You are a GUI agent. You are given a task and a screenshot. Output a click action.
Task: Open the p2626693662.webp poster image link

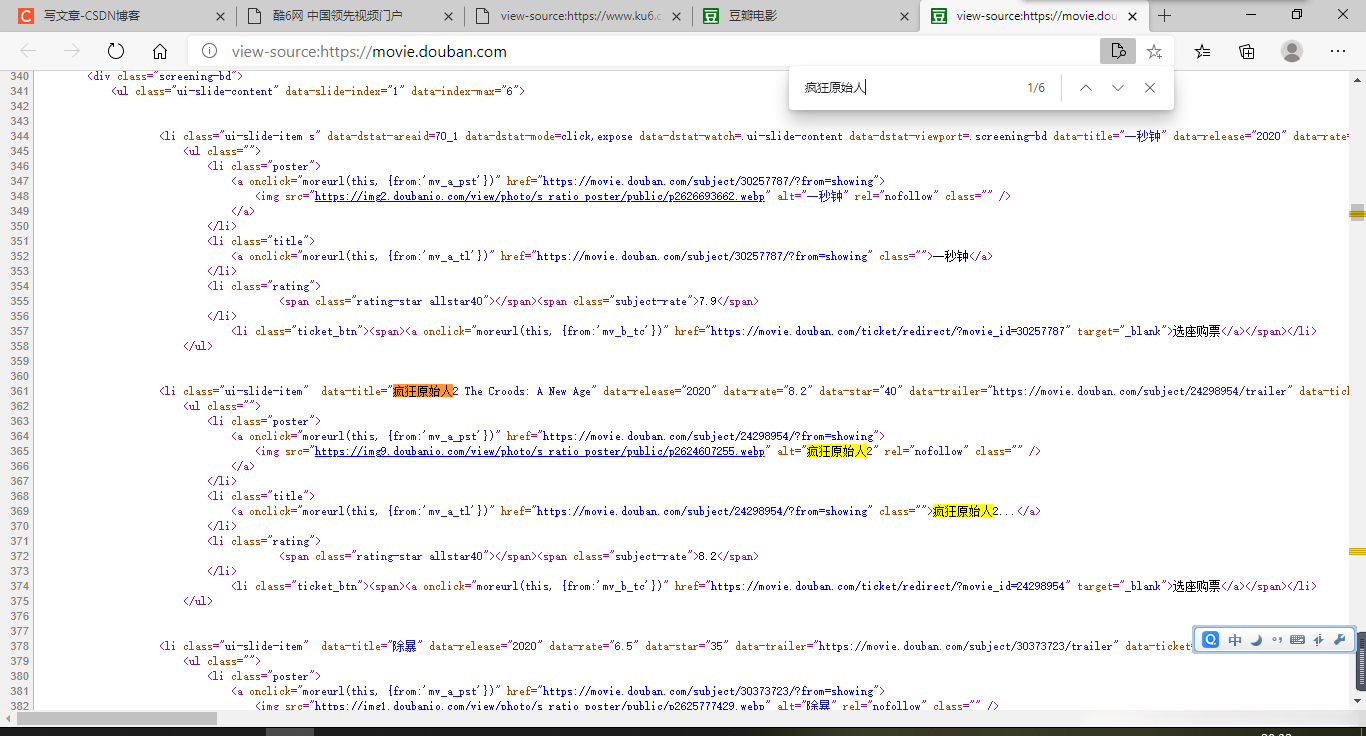pyautogui.click(x=540, y=196)
